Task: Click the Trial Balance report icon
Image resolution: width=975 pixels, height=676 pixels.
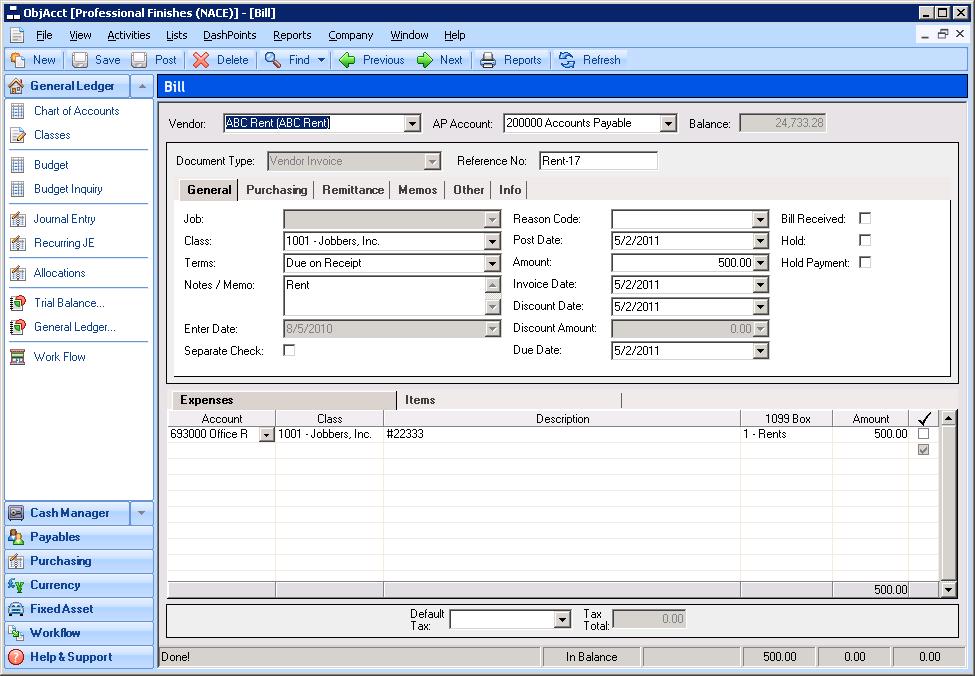Action: pyautogui.click(x=18, y=303)
